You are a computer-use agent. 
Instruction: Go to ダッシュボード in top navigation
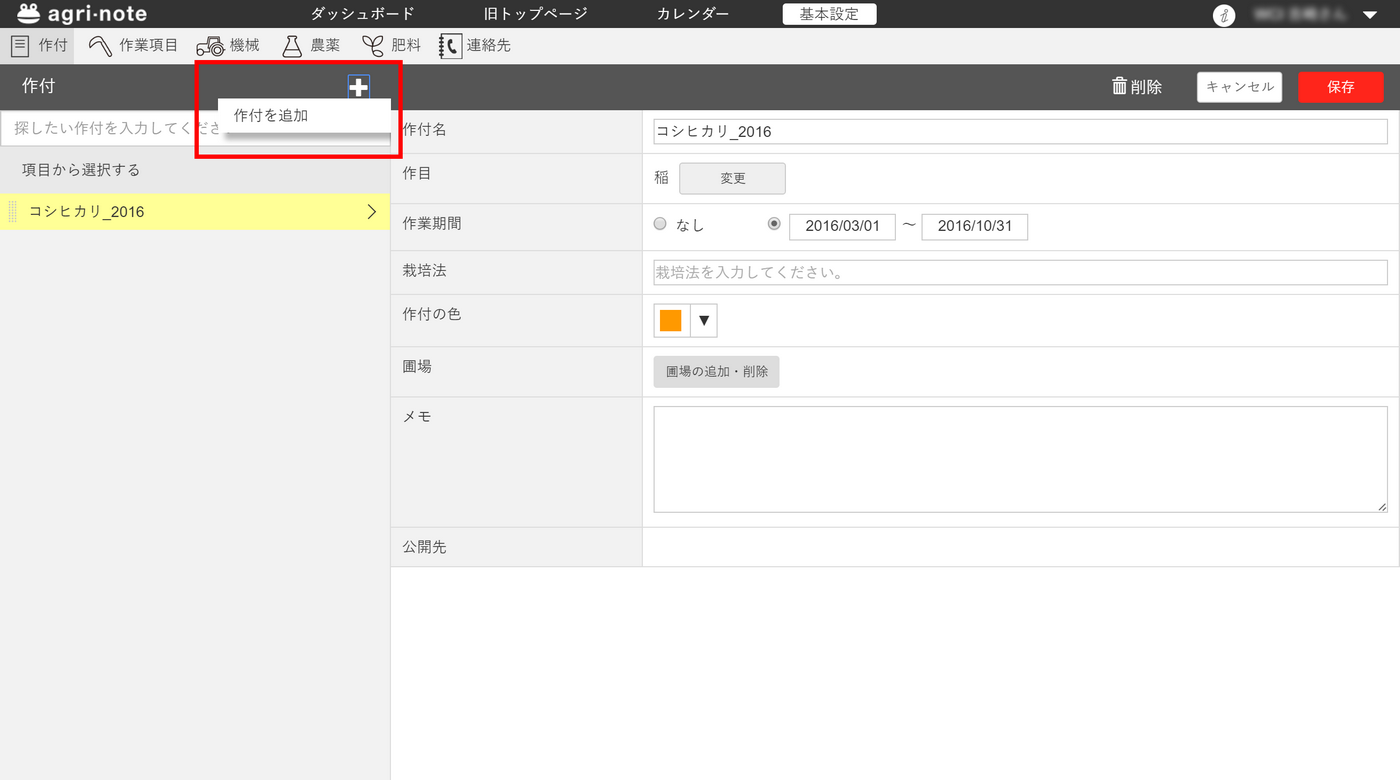[x=362, y=14]
